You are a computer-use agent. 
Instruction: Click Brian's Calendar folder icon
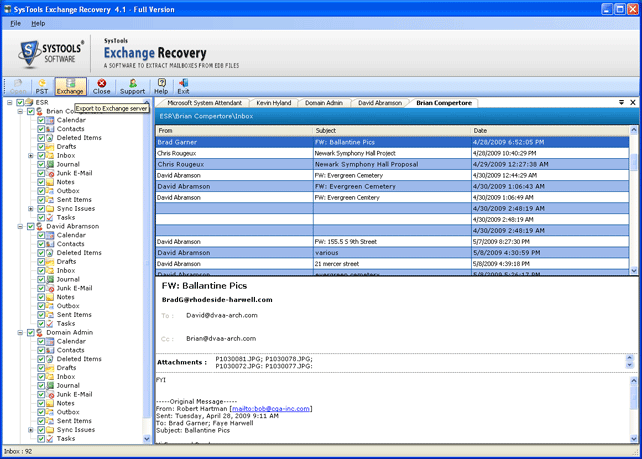[x=50, y=120]
